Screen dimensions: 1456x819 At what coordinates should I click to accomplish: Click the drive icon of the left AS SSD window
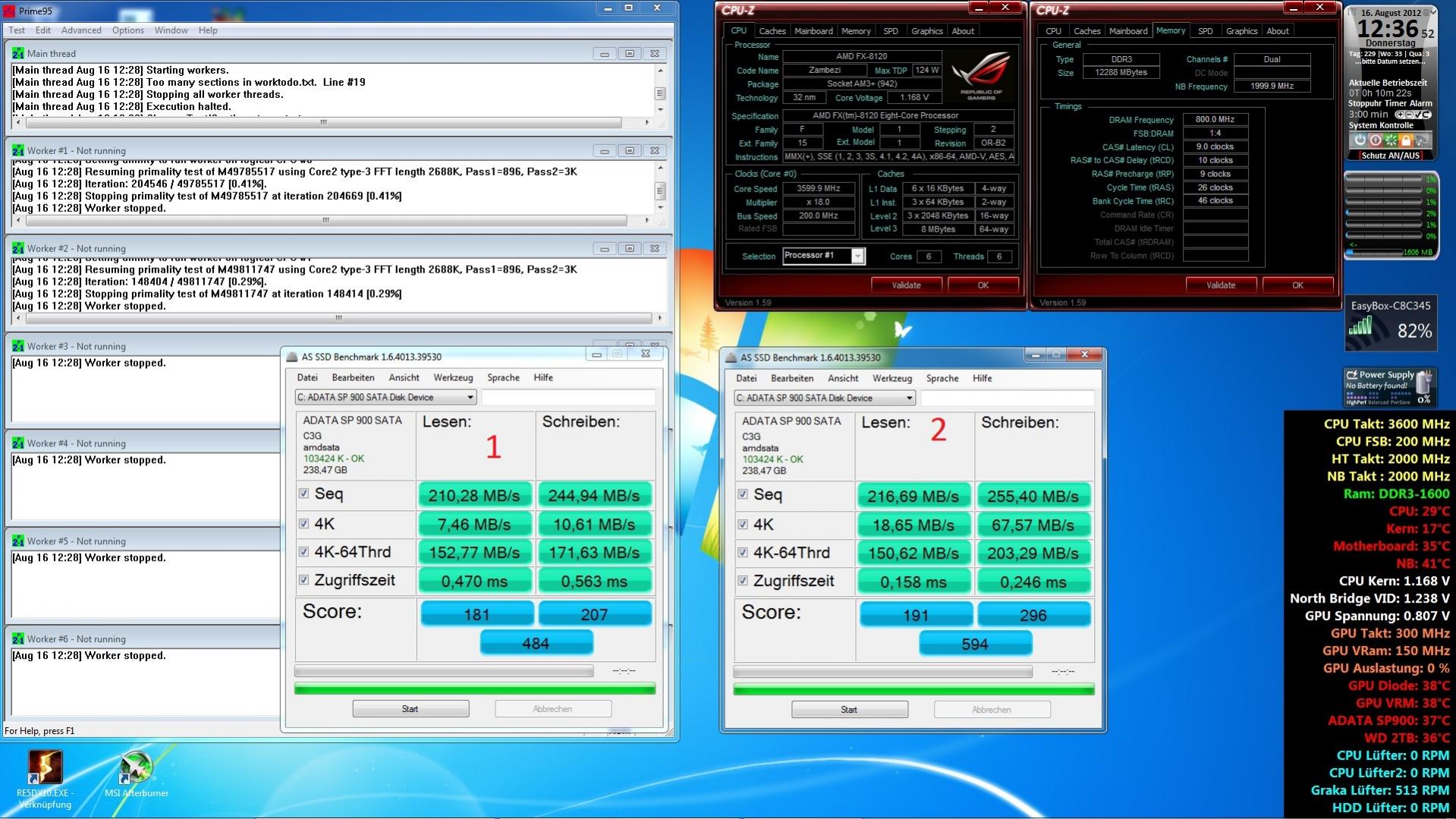pos(291,357)
